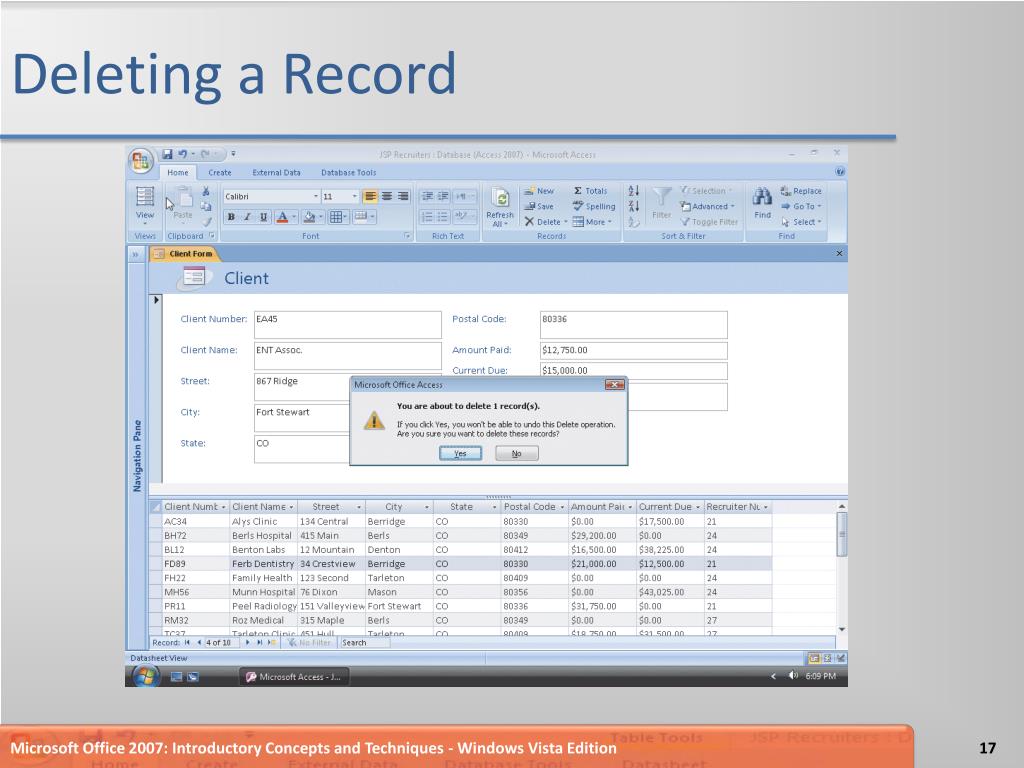Apply the fill color bucket icon
Viewport: 1024px width, 768px height.
310,217
